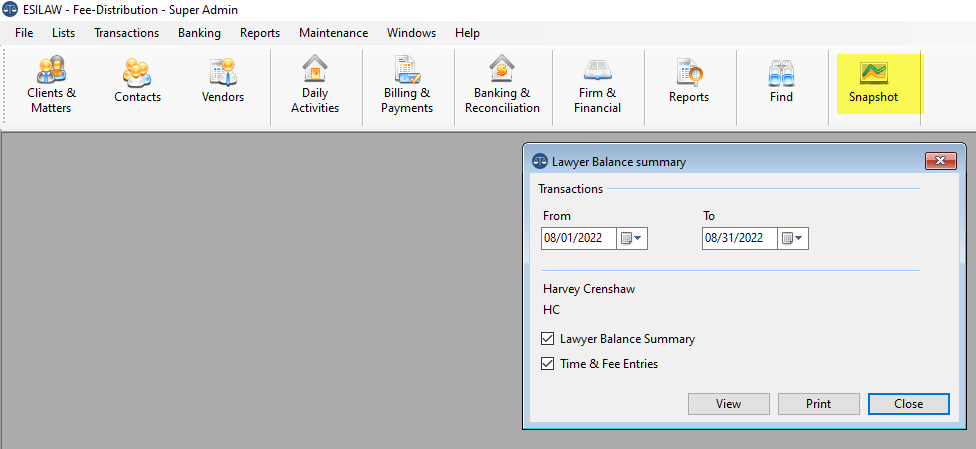Open the Transactions menu
976x449 pixels.
pyautogui.click(x=126, y=33)
